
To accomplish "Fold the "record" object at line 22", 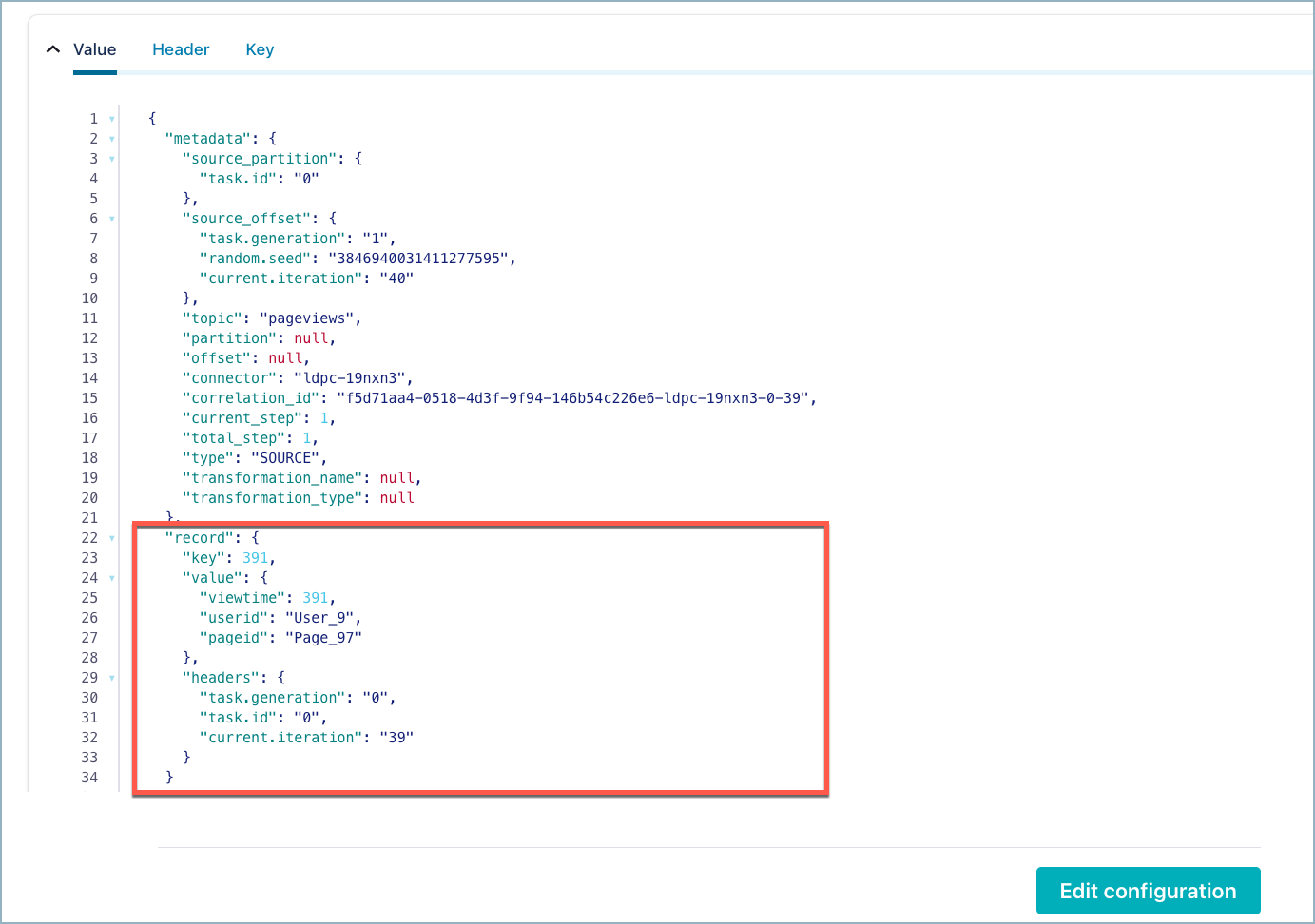I will pos(112,538).
